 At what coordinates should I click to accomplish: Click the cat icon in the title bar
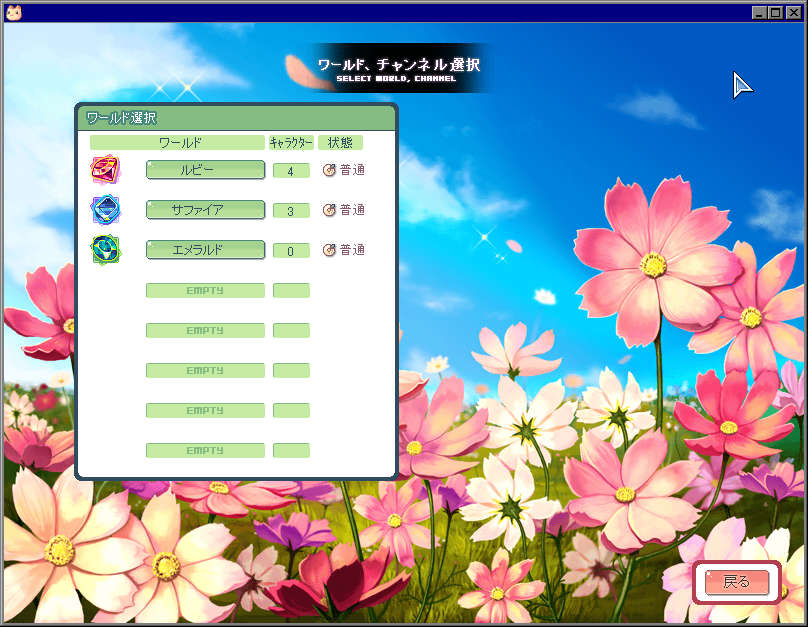coord(14,12)
